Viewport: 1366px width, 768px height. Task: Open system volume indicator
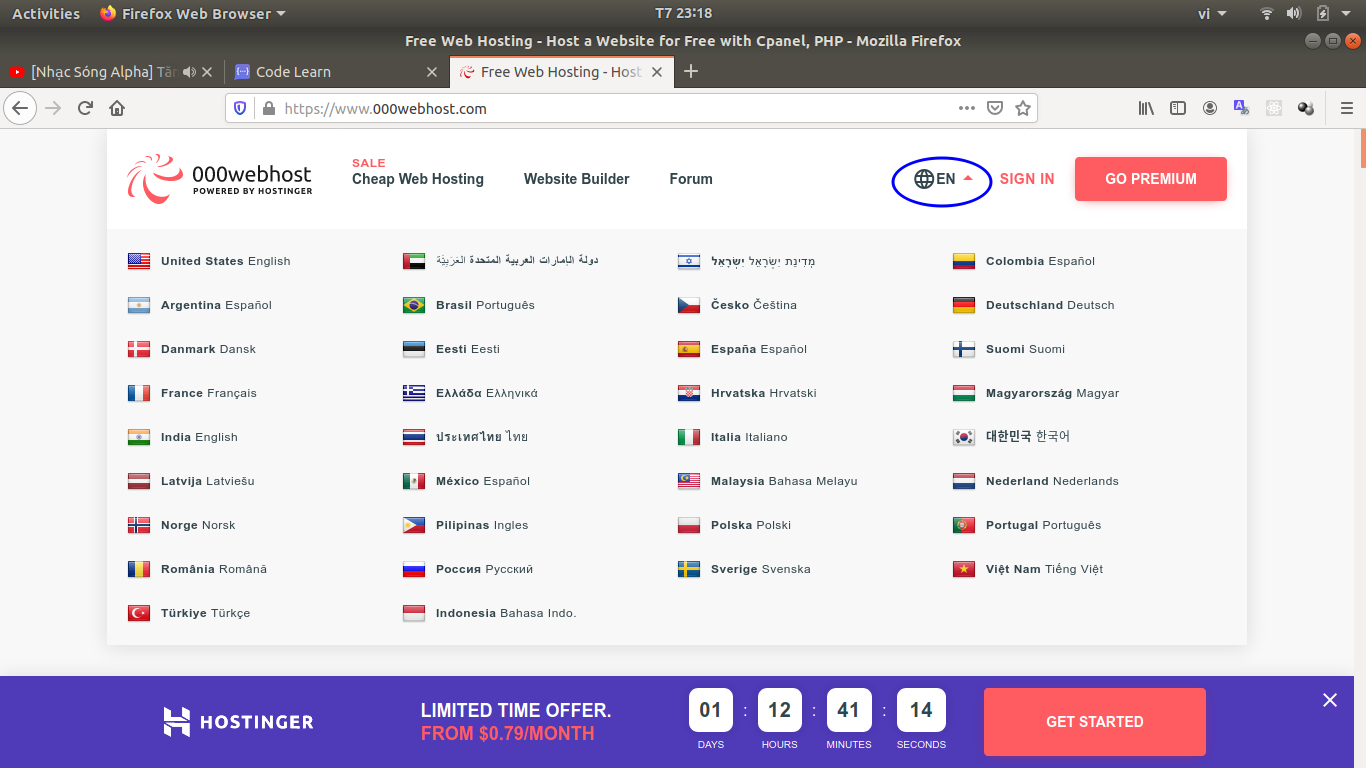[1294, 13]
